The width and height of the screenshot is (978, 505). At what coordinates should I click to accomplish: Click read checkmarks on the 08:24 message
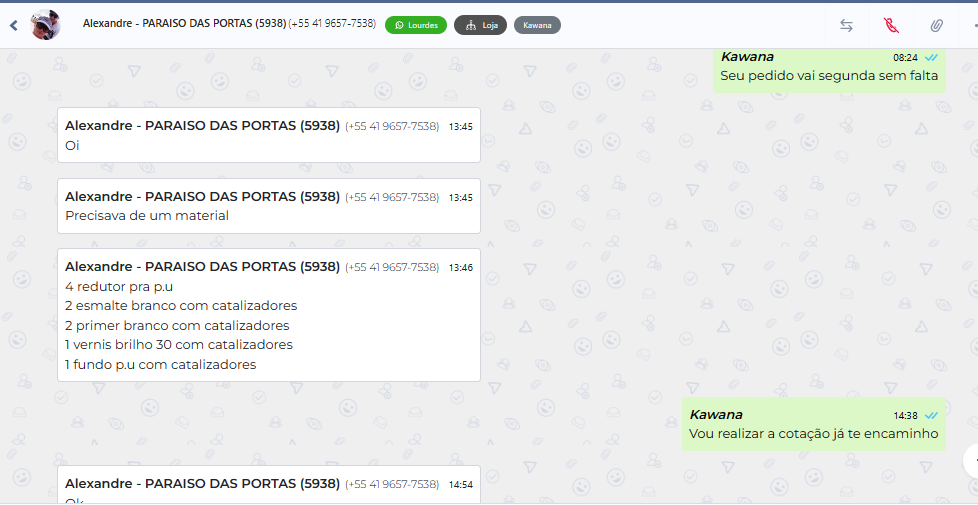931,58
